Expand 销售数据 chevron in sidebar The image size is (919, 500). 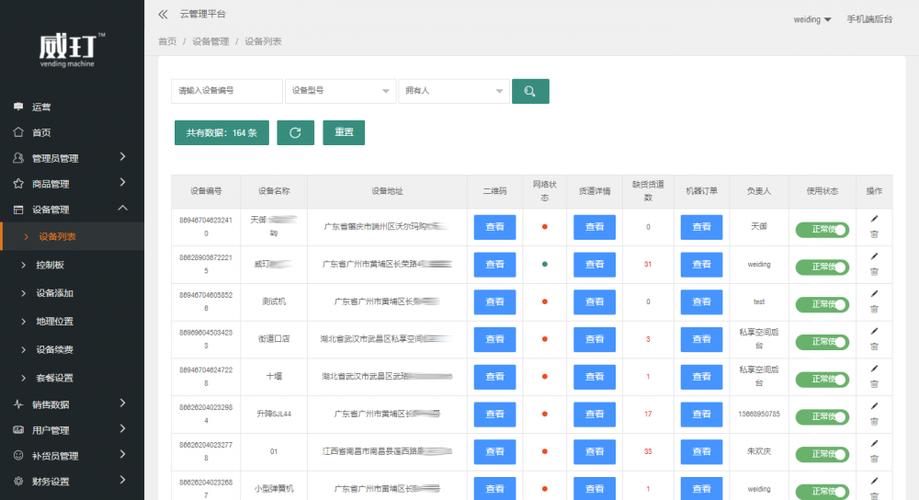click(x=122, y=403)
